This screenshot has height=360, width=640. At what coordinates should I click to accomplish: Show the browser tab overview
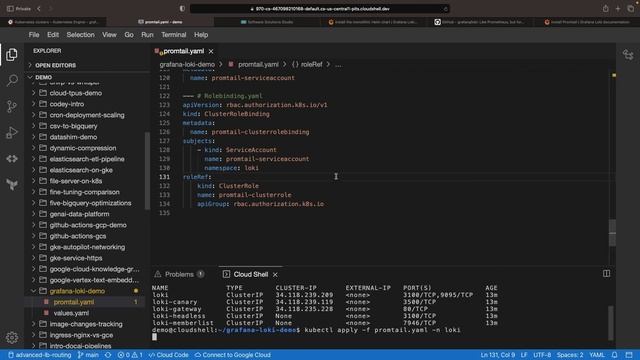tap(631, 9)
